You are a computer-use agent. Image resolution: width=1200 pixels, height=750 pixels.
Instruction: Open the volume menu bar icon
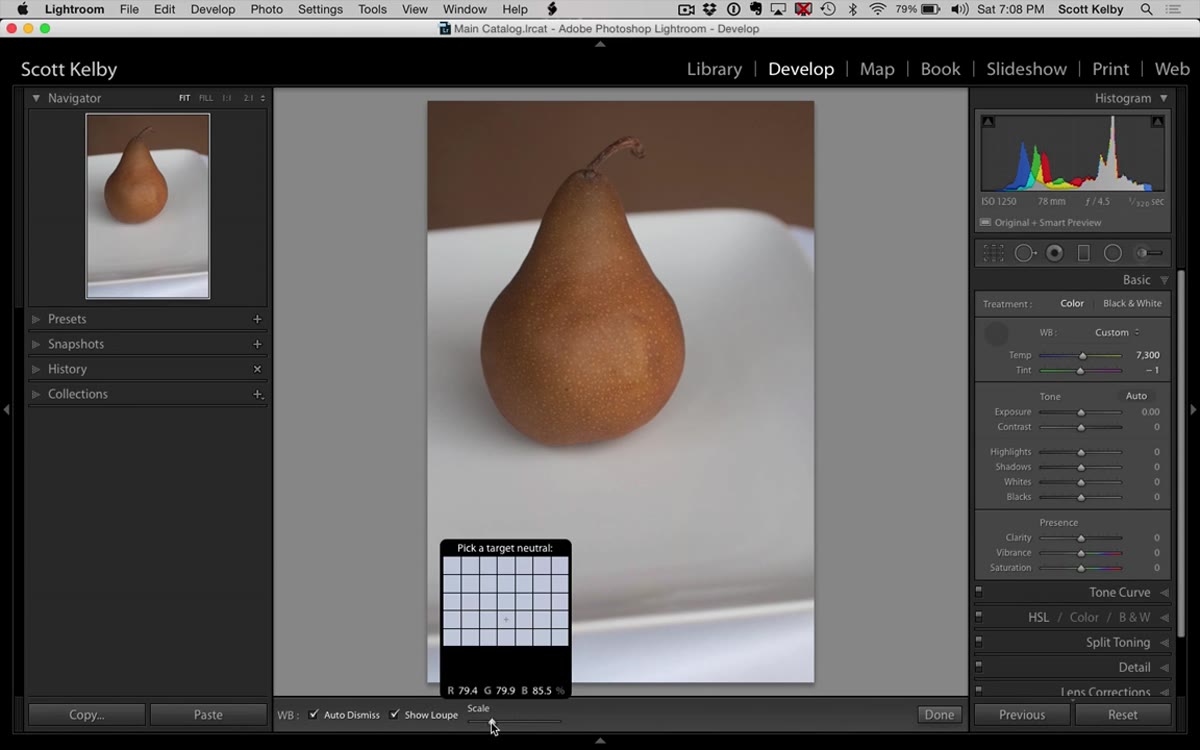(959, 9)
